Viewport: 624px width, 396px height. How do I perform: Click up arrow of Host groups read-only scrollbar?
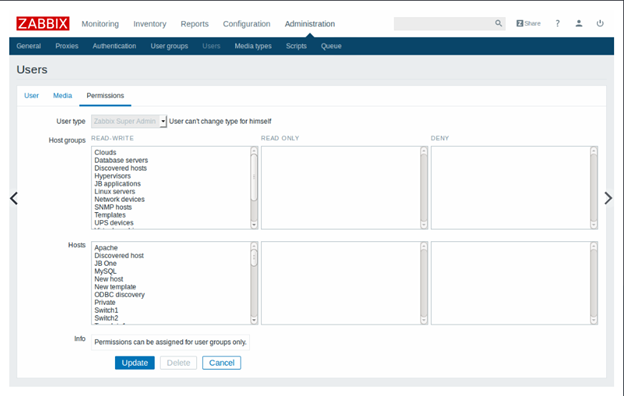coord(424,150)
